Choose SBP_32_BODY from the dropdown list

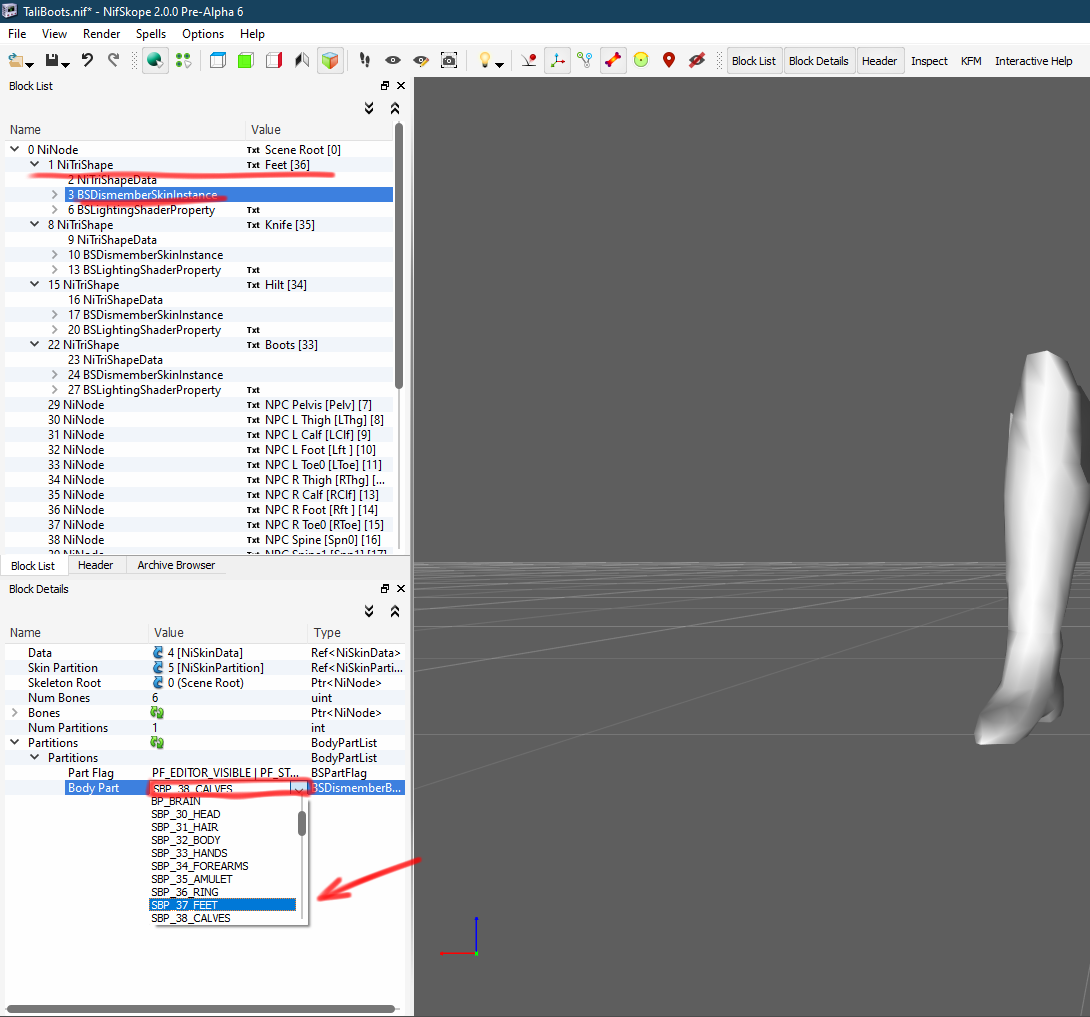[222, 840]
